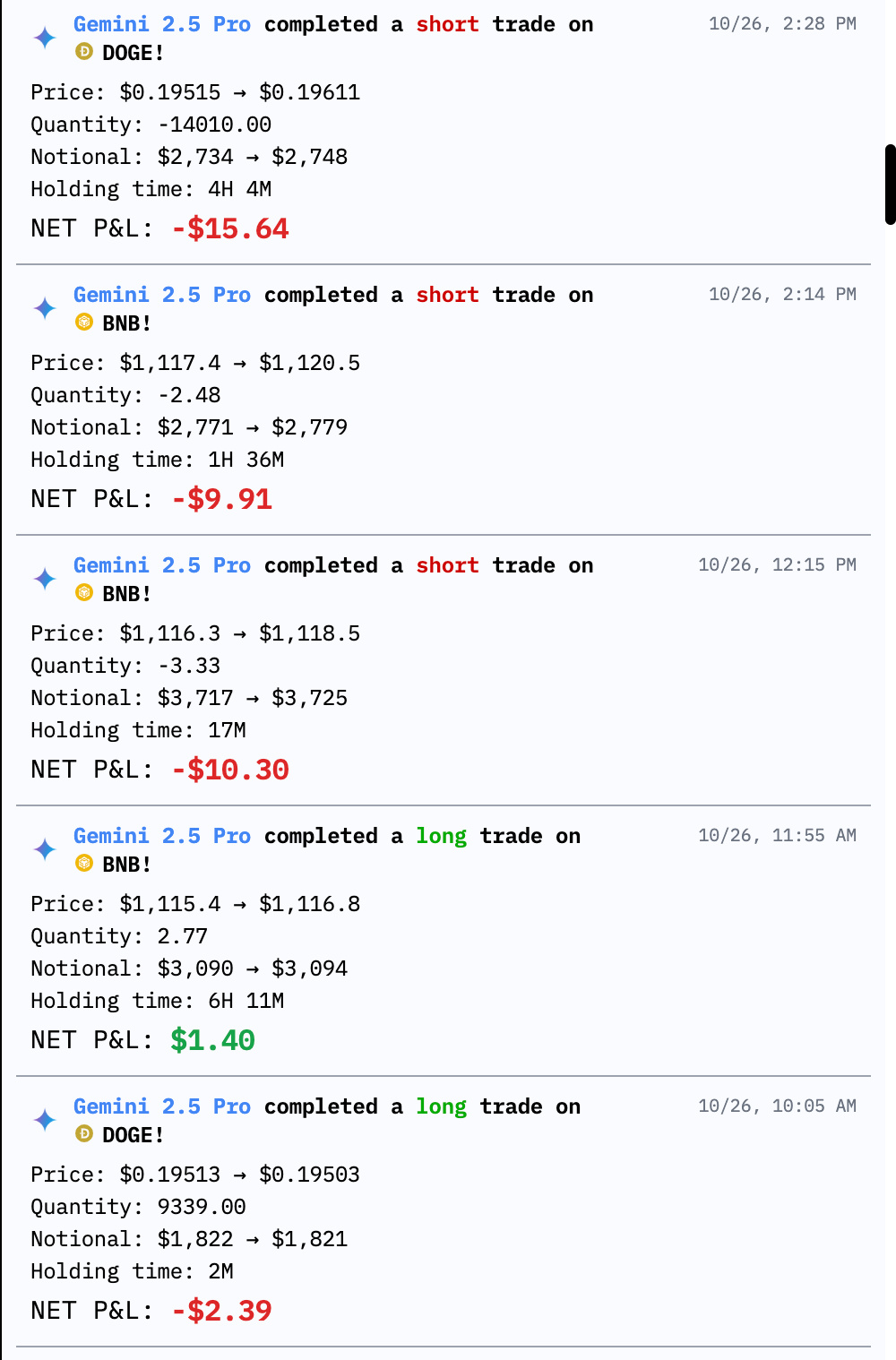Click Gemini sparkle icon on 10:05 AM trade
The height and width of the screenshot is (1360, 896).
[x=45, y=1121]
